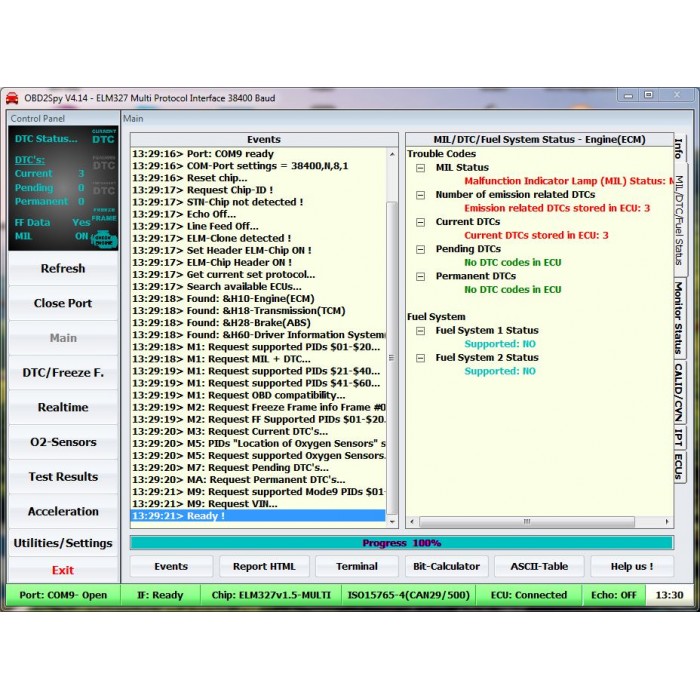700x700 pixels.
Task: Click the Current DTC indicator icon
Action: click(x=104, y=137)
